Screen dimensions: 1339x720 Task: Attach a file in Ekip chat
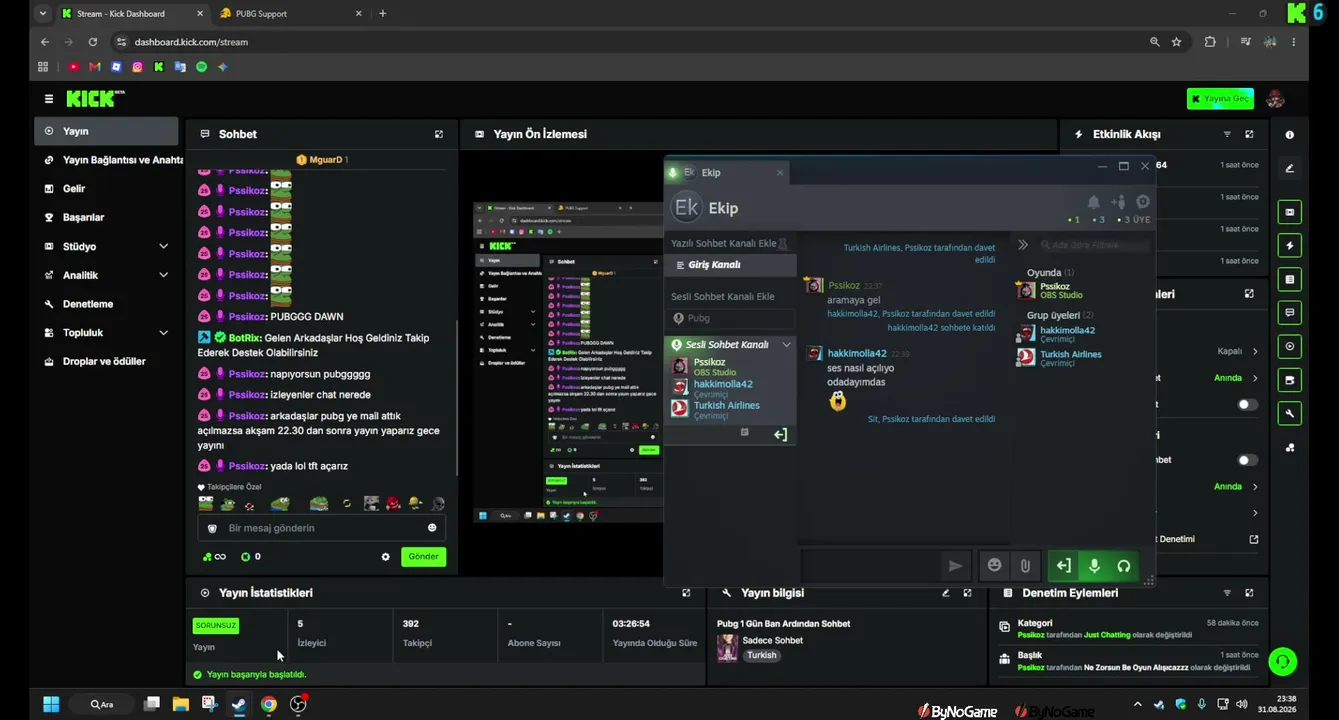1025,566
